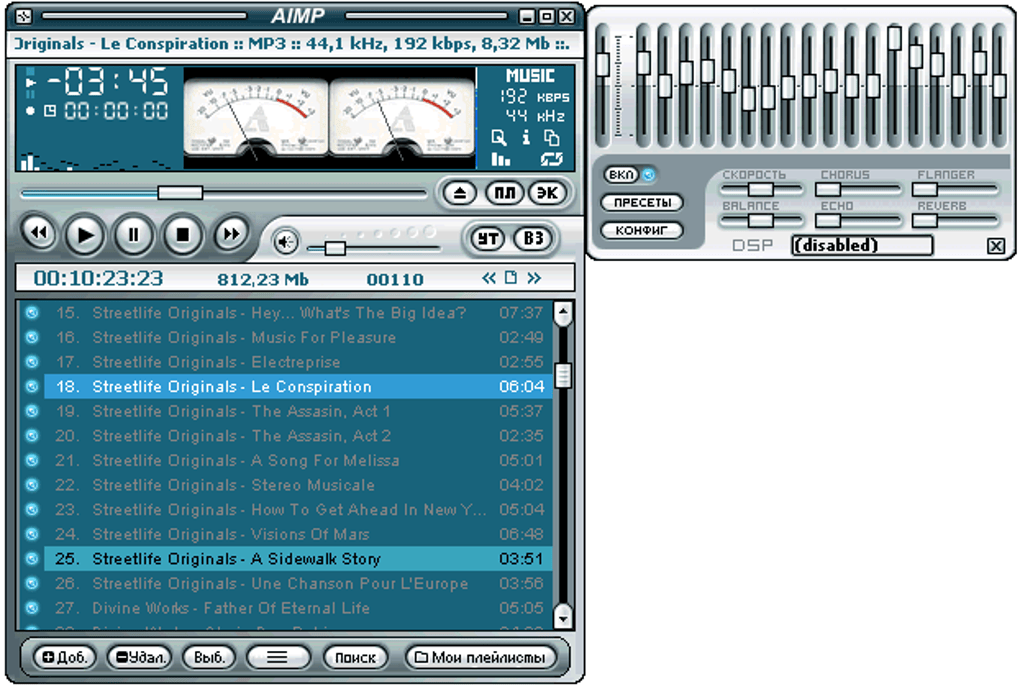Click the visualization bars icon in display
This screenshot has height=689, width=1020.
click(x=500, y=159)
